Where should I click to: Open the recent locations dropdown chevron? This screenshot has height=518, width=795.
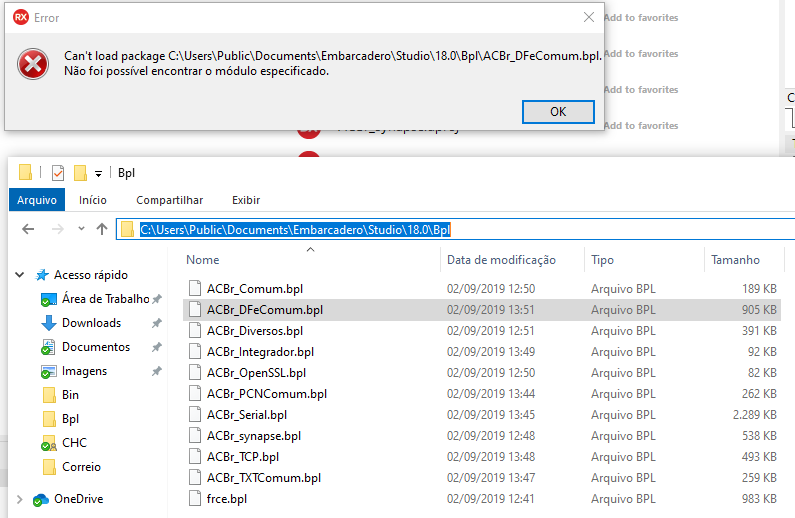(81, 229)
